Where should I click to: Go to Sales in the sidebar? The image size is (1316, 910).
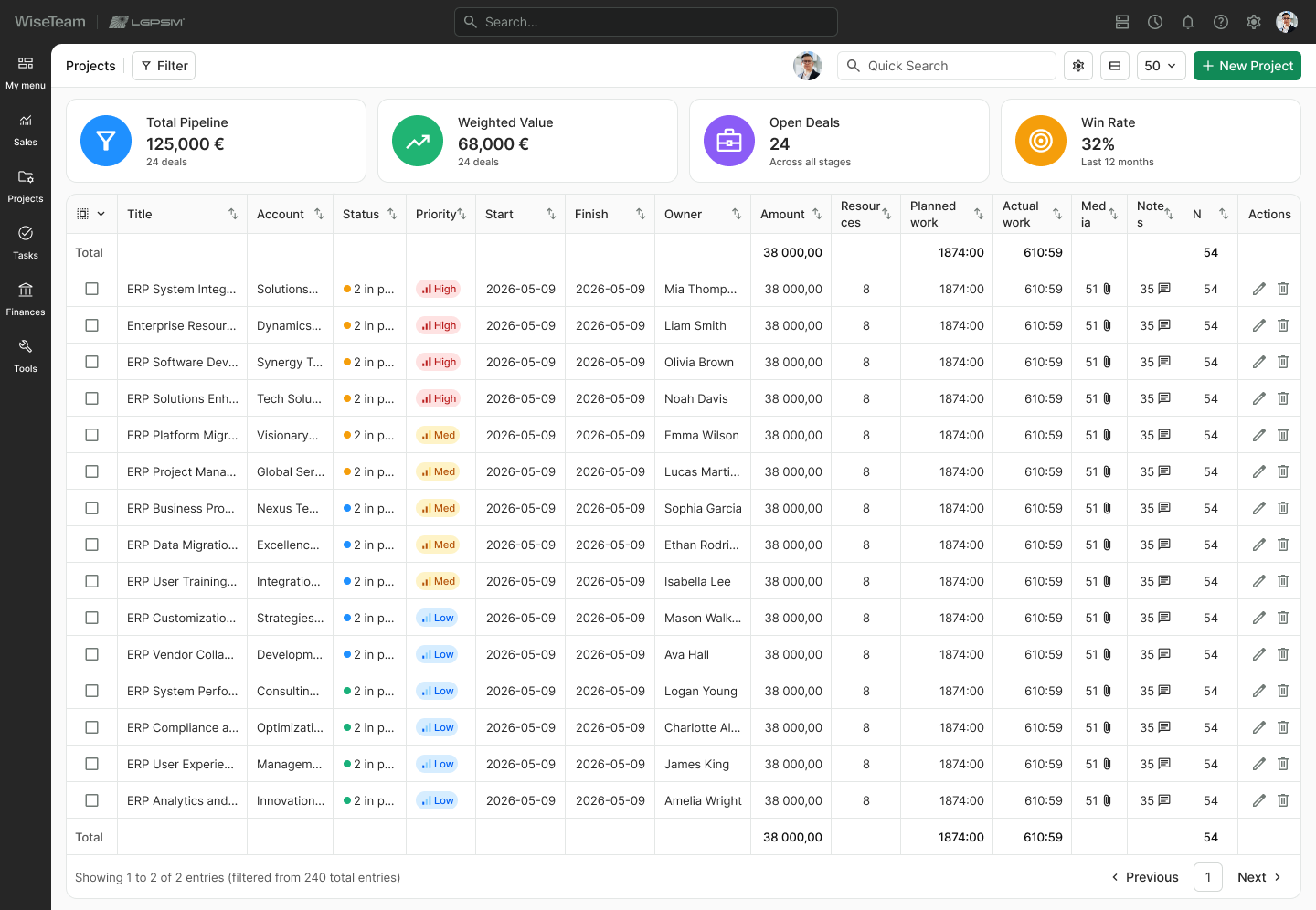[x=26, y=130]
